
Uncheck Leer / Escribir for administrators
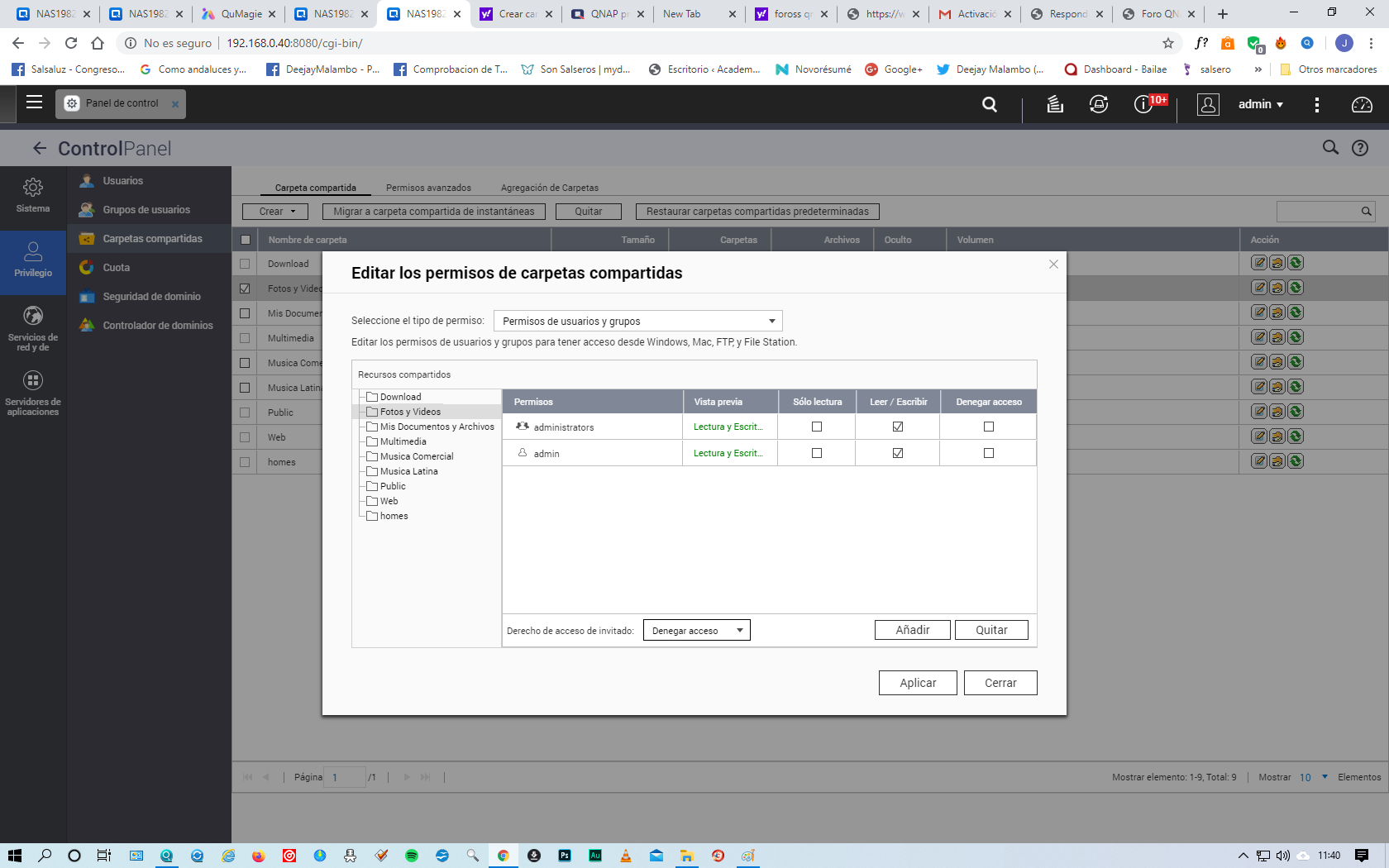(898, 427)
